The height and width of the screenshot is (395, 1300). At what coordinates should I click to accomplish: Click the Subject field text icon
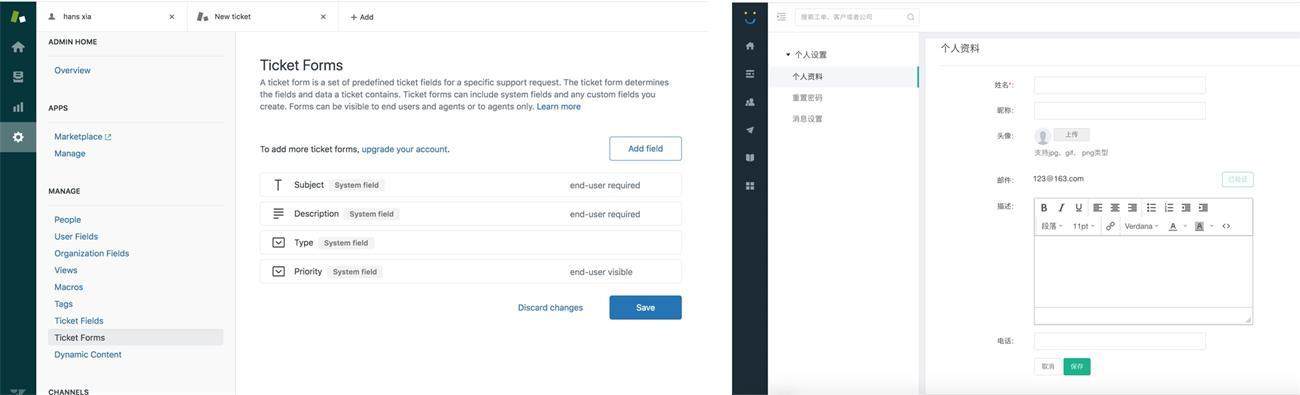coord(278,185)
